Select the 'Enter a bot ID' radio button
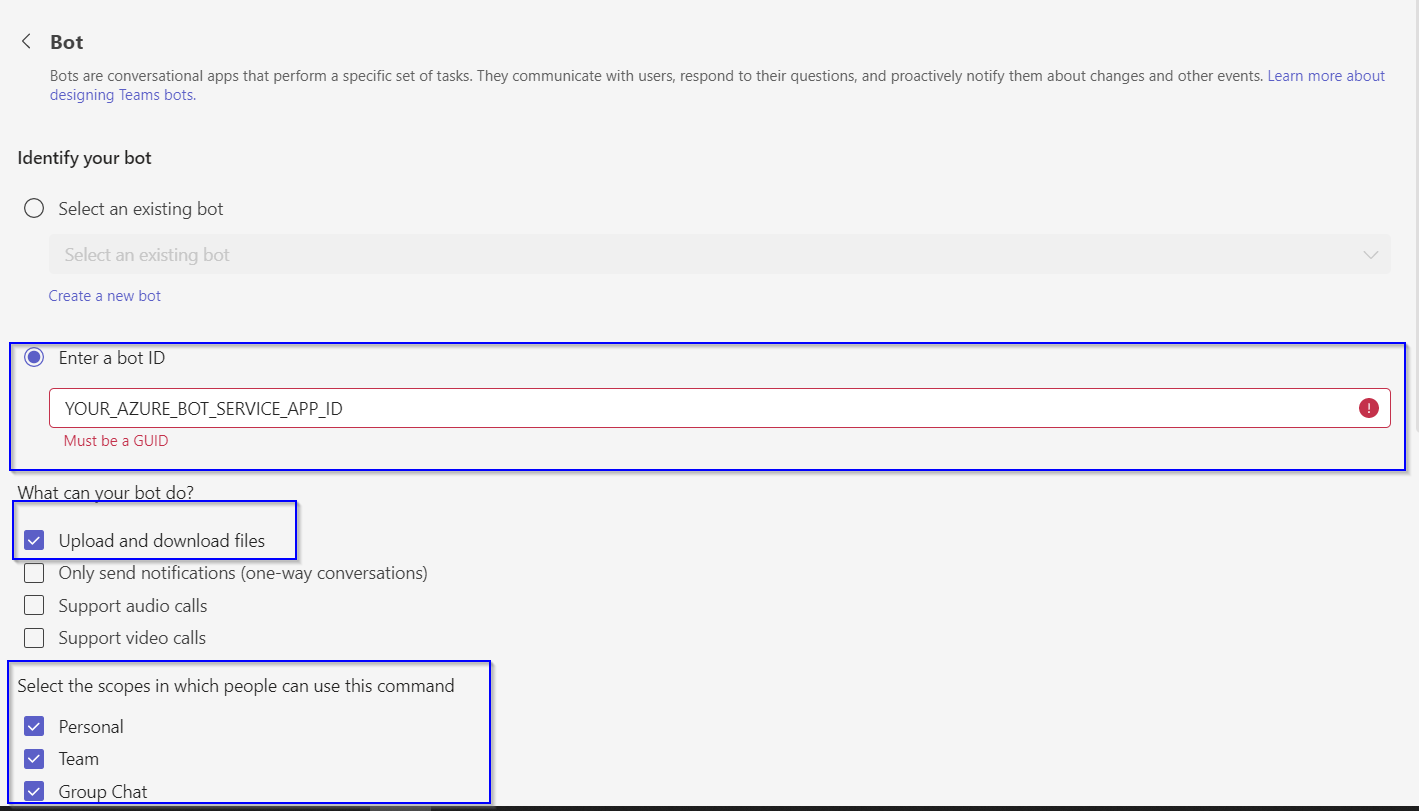Image resolution: width=1419 pixels, height=811 pixels. [34, 357]
